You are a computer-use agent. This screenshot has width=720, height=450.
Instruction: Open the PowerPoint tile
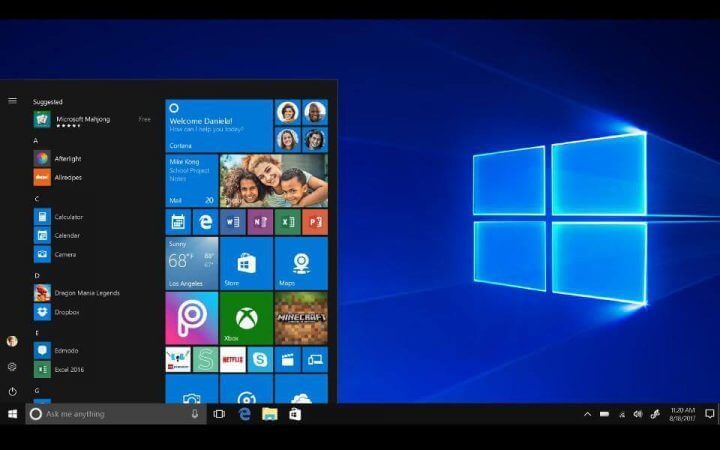(x=315, y=222)
